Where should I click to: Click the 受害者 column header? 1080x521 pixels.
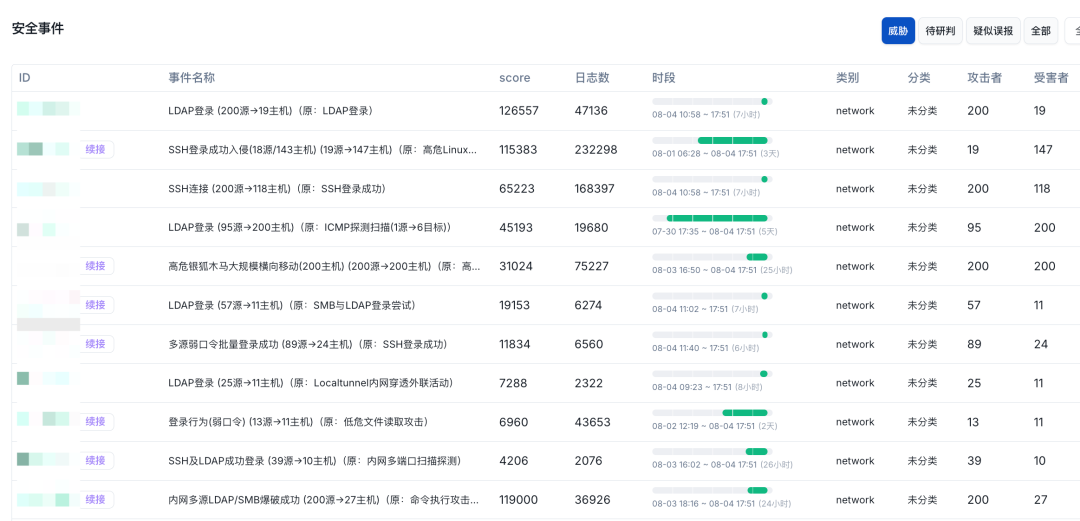[x=1051, y=78]
